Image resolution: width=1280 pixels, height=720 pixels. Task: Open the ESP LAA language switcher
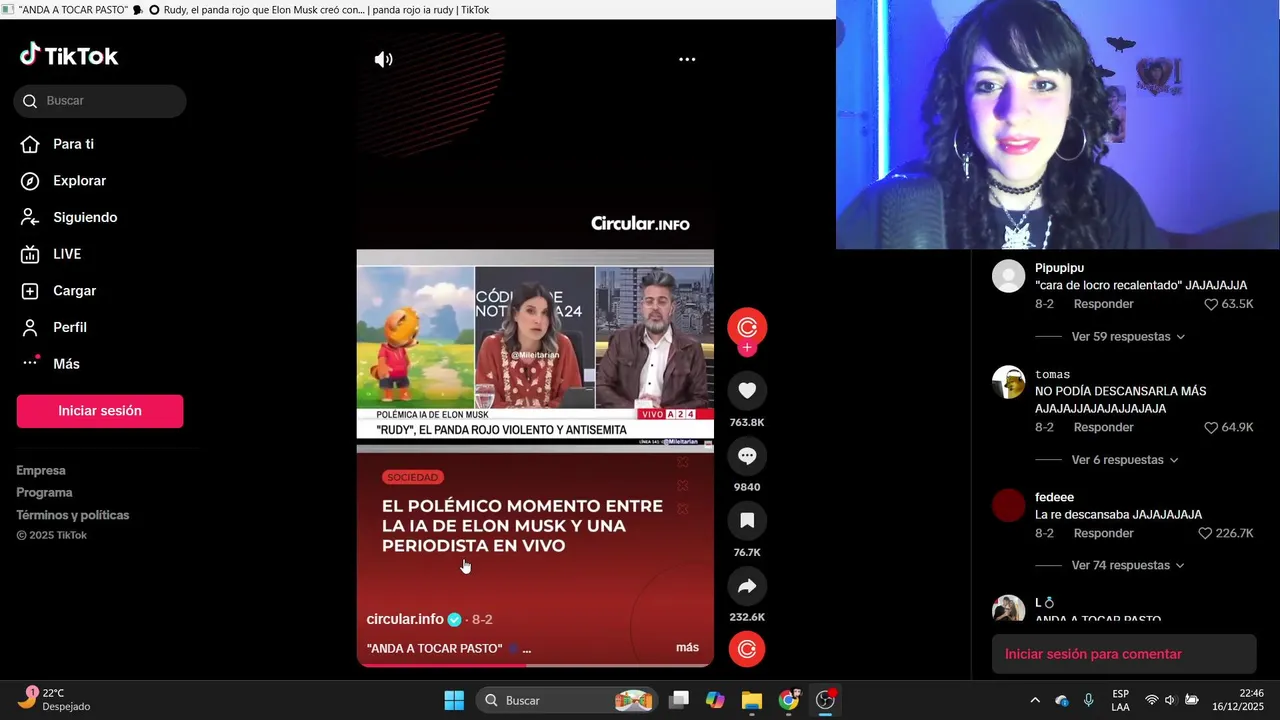[x=1120, y=700]
